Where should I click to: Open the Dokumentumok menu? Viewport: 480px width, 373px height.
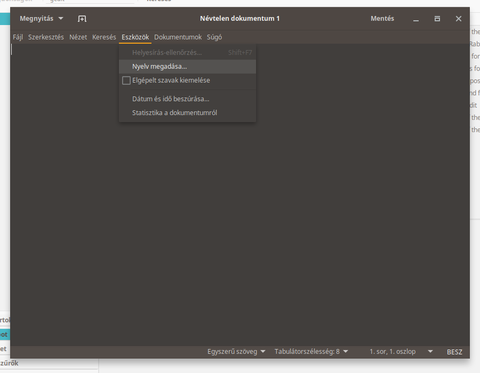178,37
